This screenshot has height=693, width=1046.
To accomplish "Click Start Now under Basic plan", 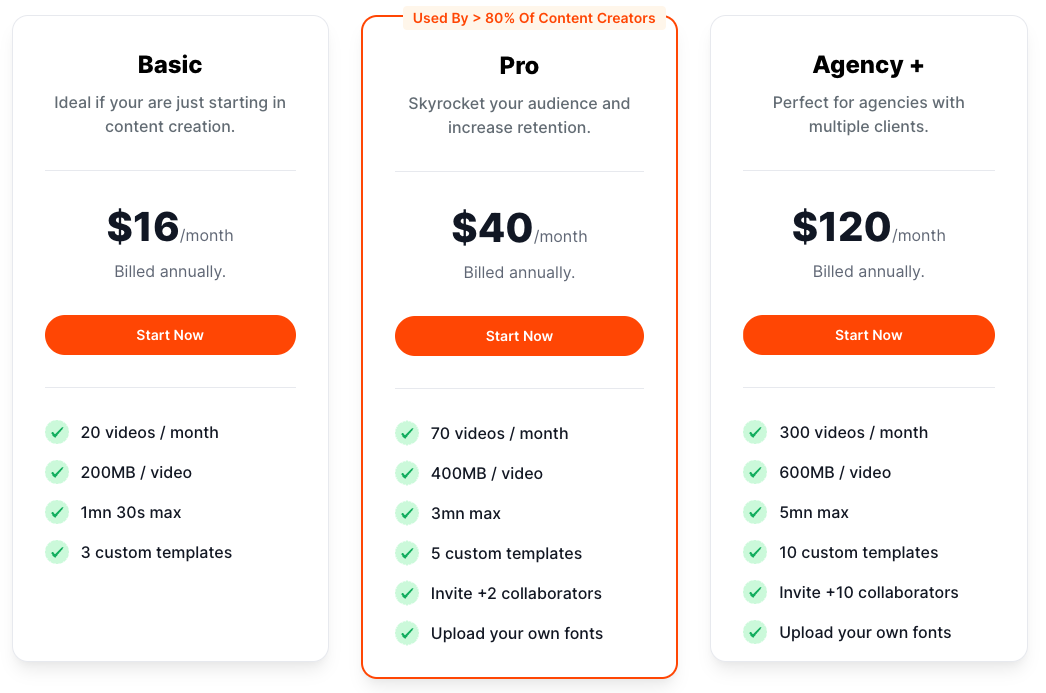I will click(x=170, y=335).
